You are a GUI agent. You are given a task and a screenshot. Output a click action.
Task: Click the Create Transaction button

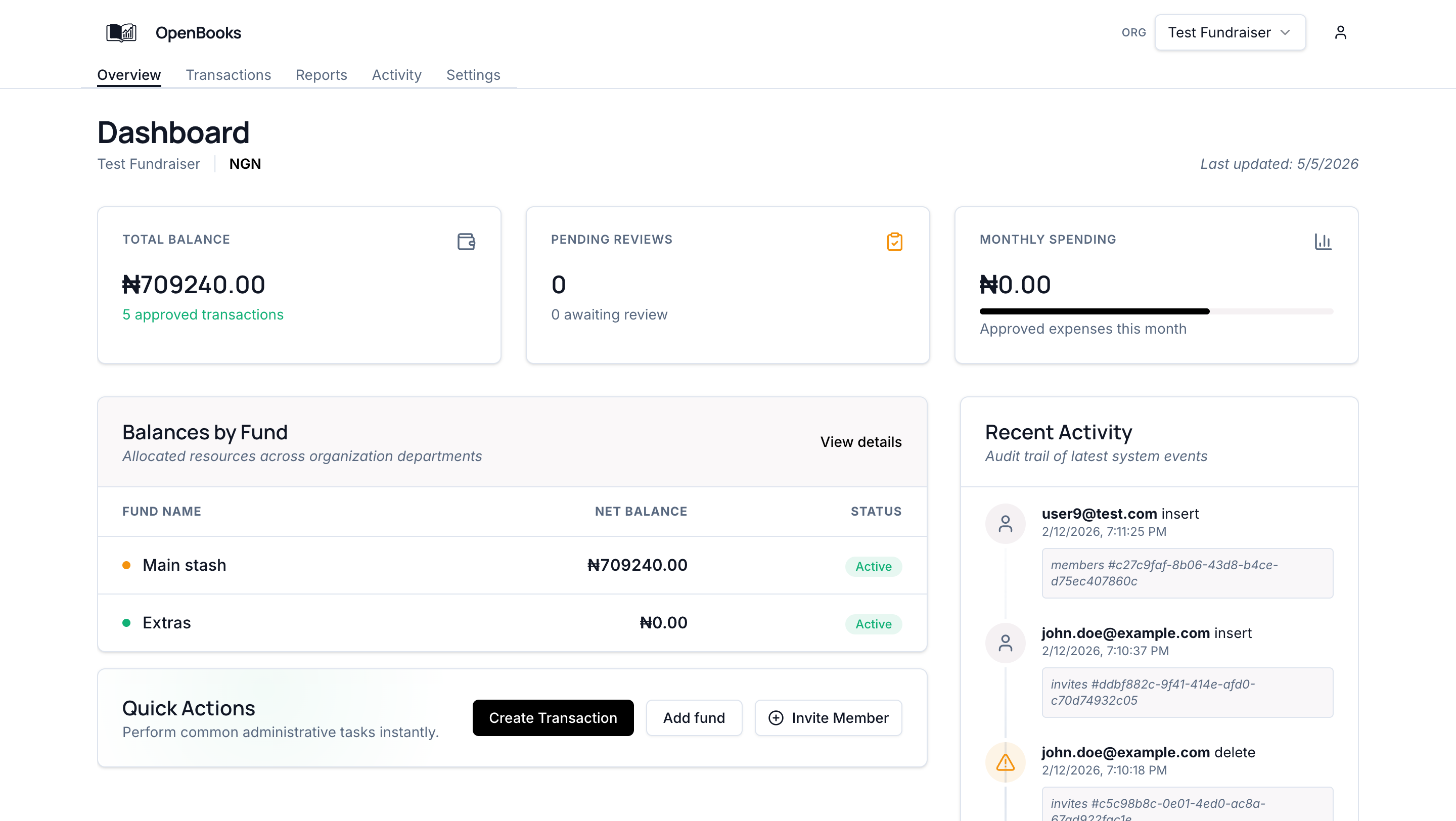[553, 717]
